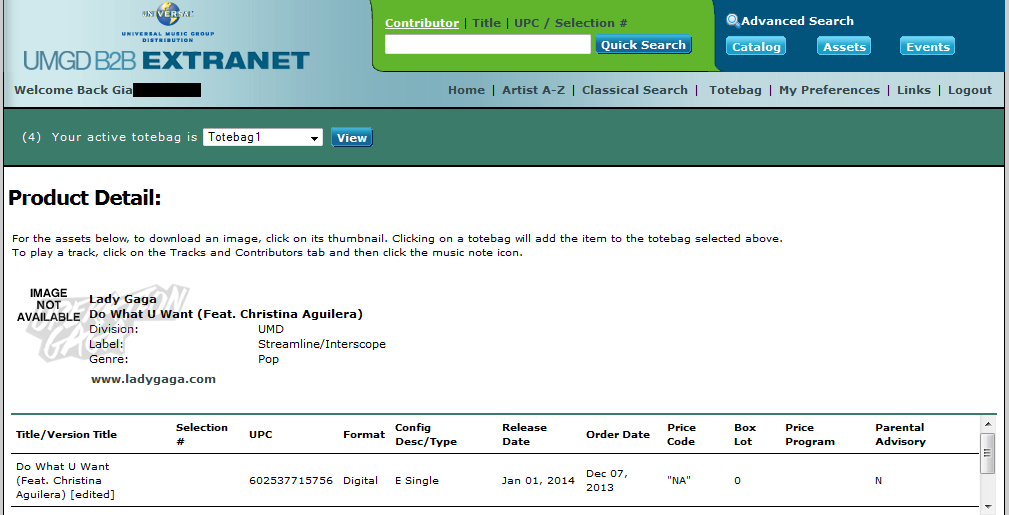The width and height of the screenshot is (1009, 515).
Task: Click the Quick Search button
Action: (x=643, y=44)
